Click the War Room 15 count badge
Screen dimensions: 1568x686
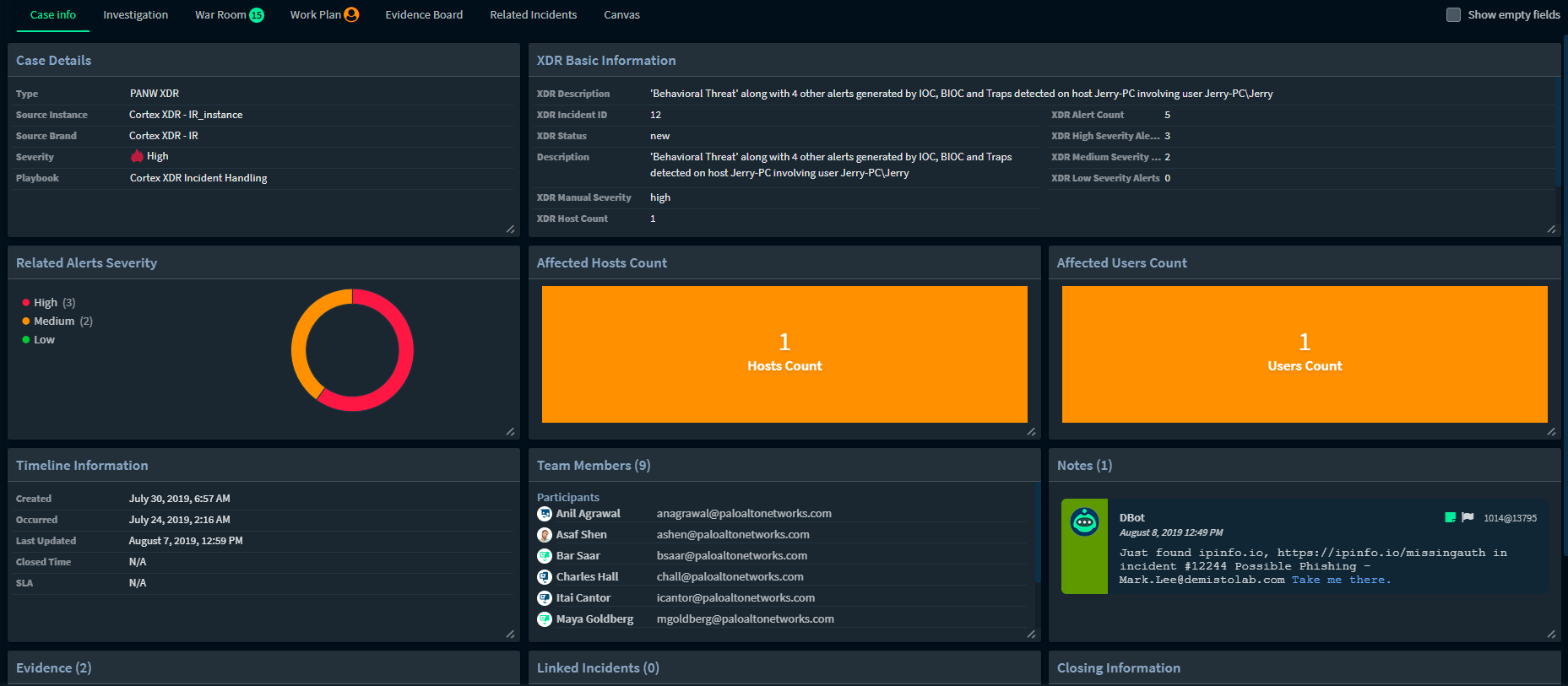(257, 15)
